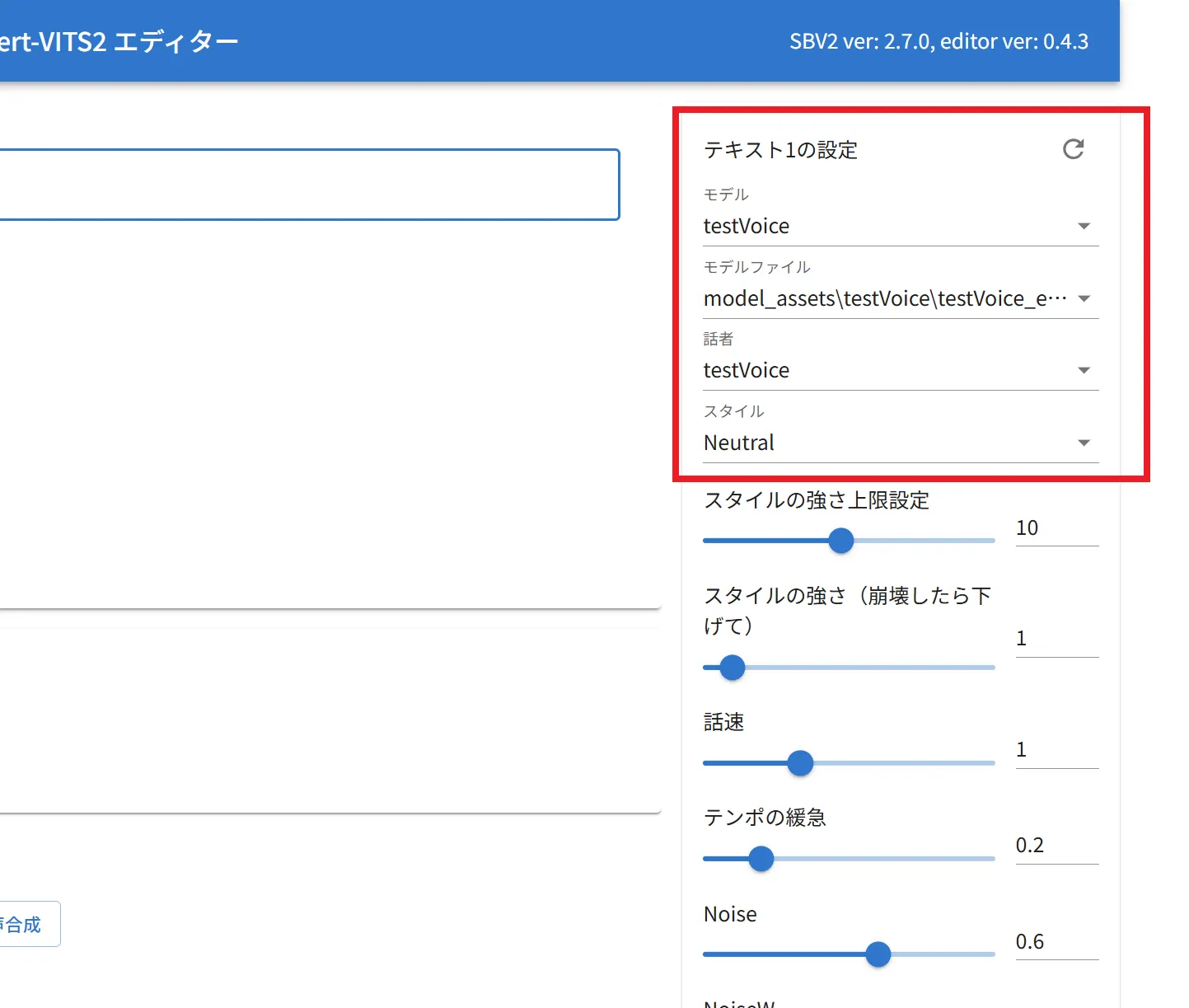This screenshot has height=1008, width=1189.
Task: Click the テンポの緩急 slider handle
Action: 761,859
